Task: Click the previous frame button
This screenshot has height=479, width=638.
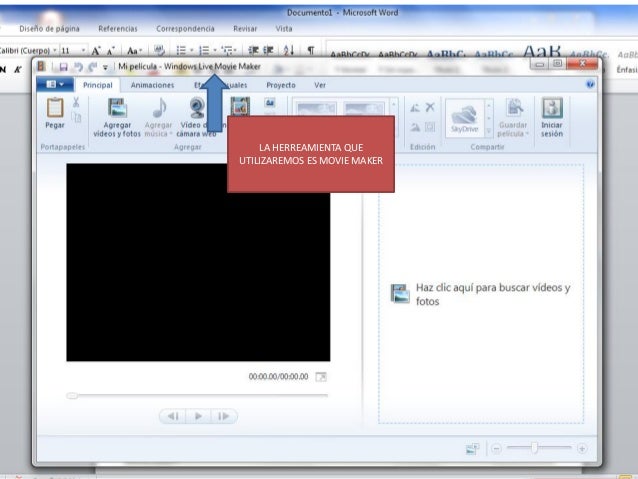Action: point(173,416)
